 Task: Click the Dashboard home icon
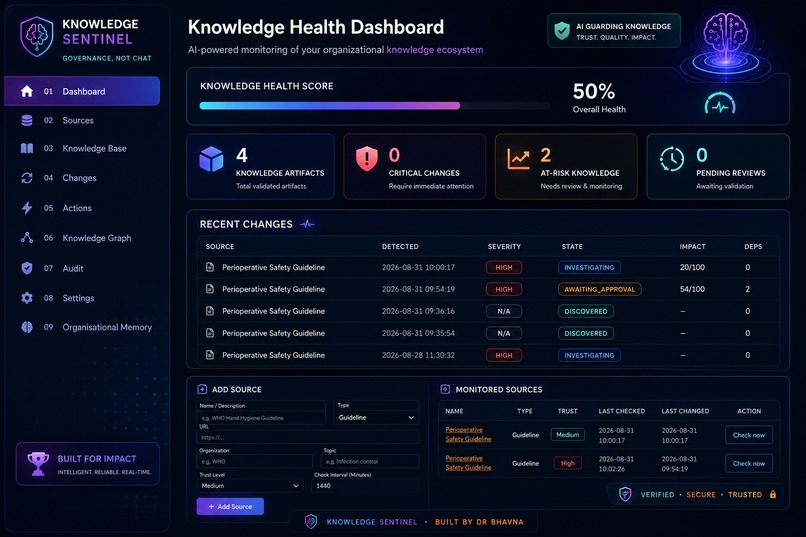point(27,91)
